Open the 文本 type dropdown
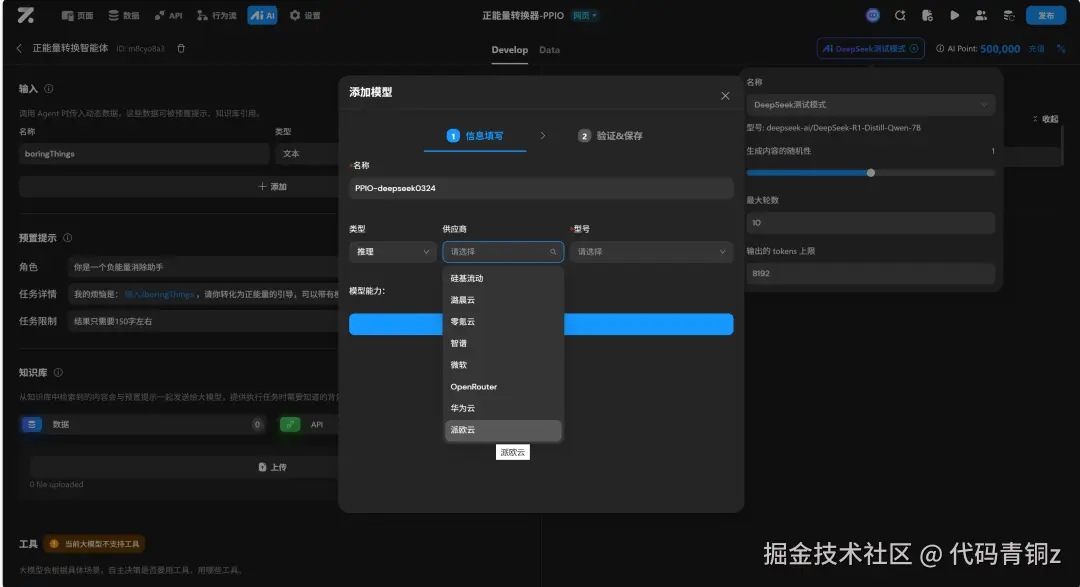1080x587 pixels. point(307,154)
